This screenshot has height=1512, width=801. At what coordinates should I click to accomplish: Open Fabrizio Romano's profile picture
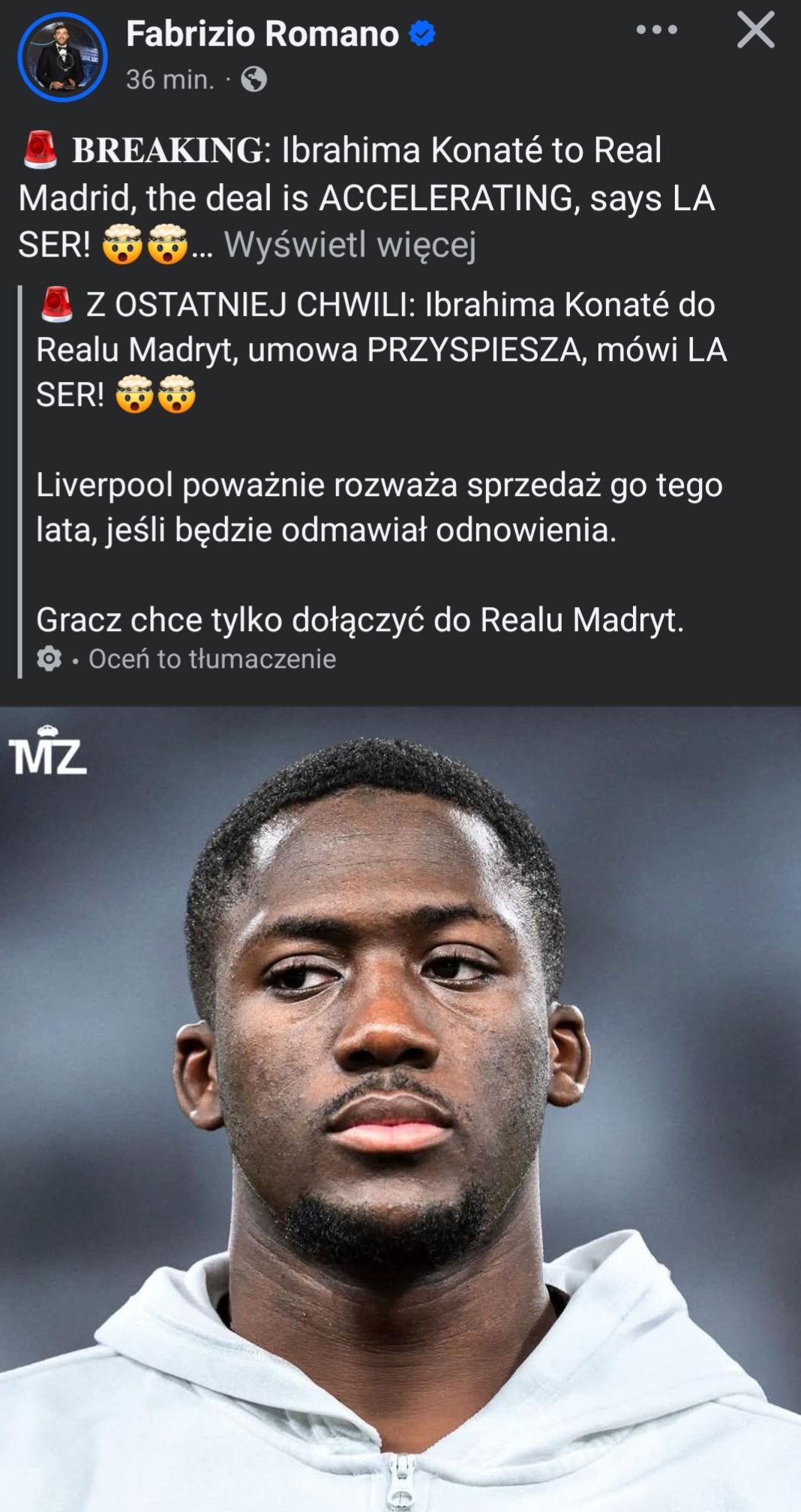pyautogui.click(x=62, y=57)
